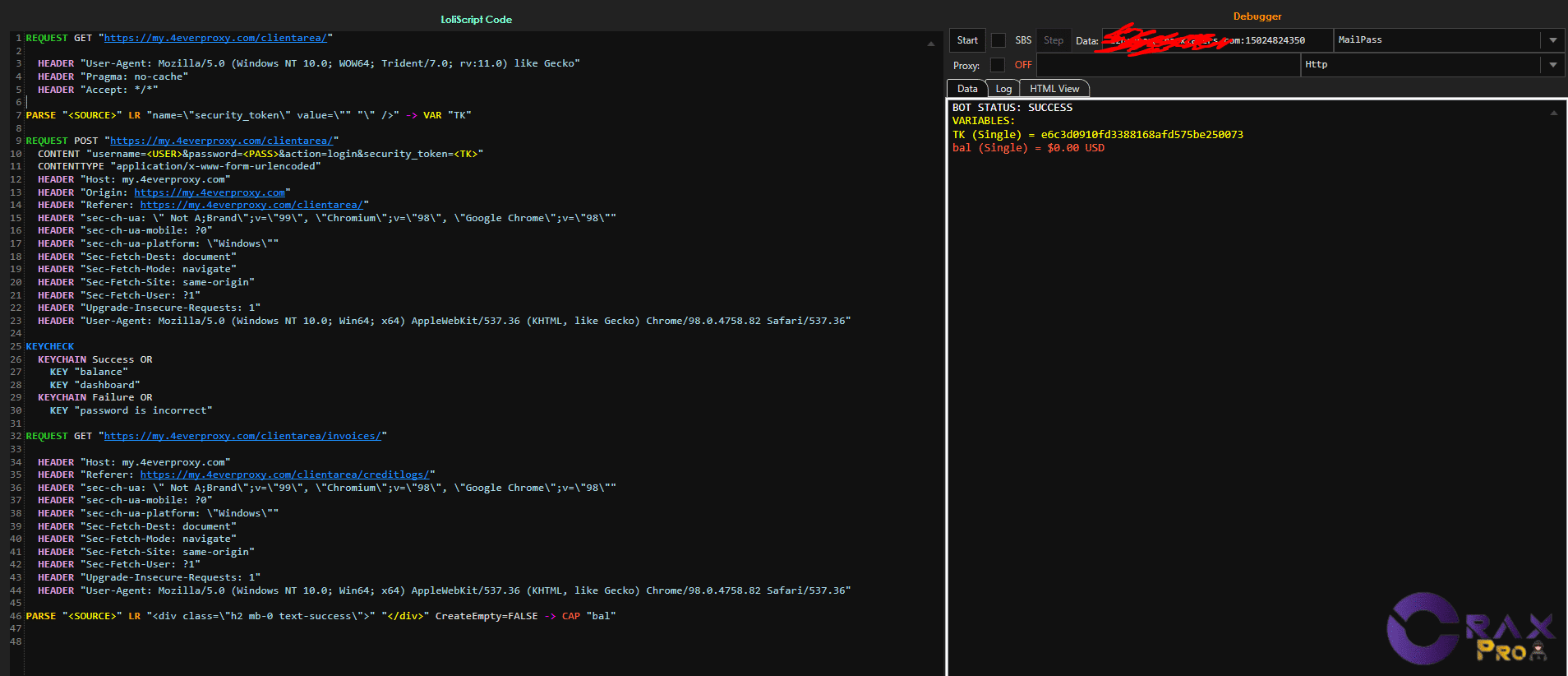Enable the SBS checkbox
Image resolution: width=1568 pixels, height=676 pixels.
click(x=998, y=40)
